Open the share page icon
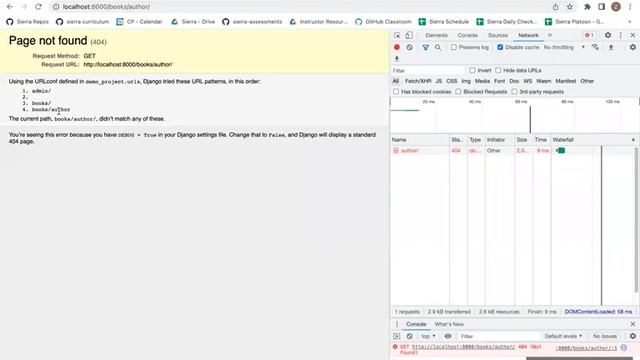Screen dimensions: 640x360 click(x=556, y=7)
